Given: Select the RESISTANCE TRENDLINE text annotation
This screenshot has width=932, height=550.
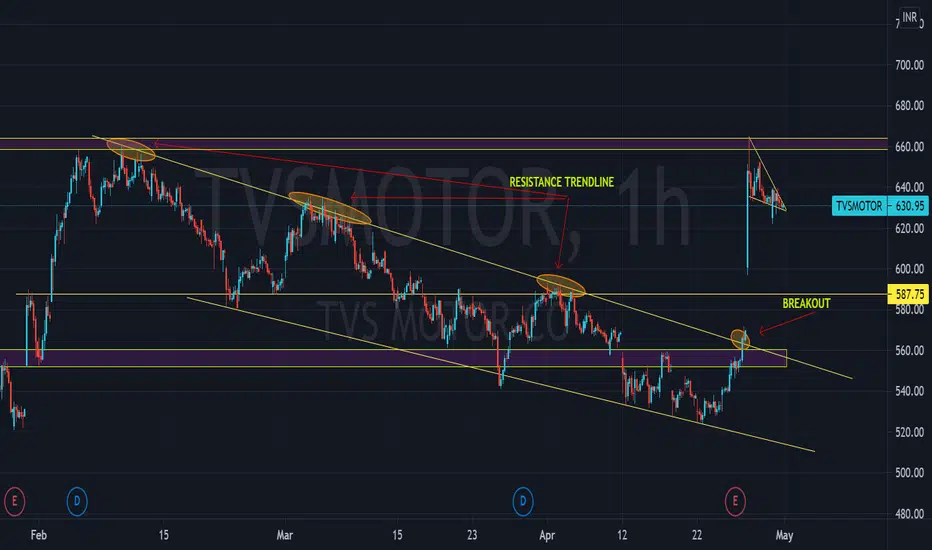Looking at the screenshot, I should [x=561, y=182].
